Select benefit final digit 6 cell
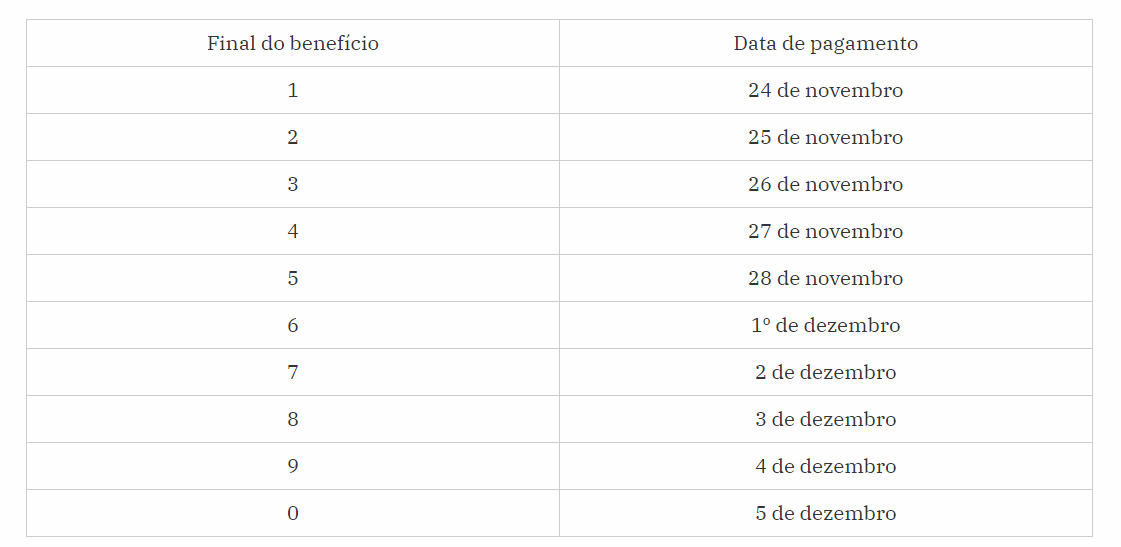This screenshot has height=547, width=1121. click(x=292, y=325)
